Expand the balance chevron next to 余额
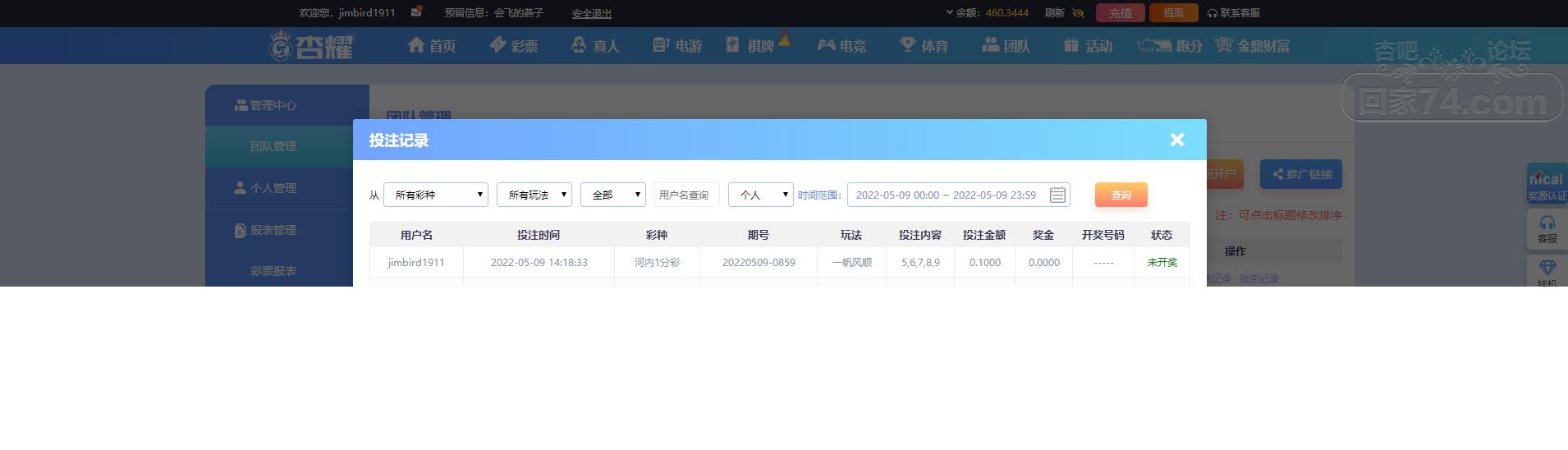1568x450 pixels. point(950,12)
